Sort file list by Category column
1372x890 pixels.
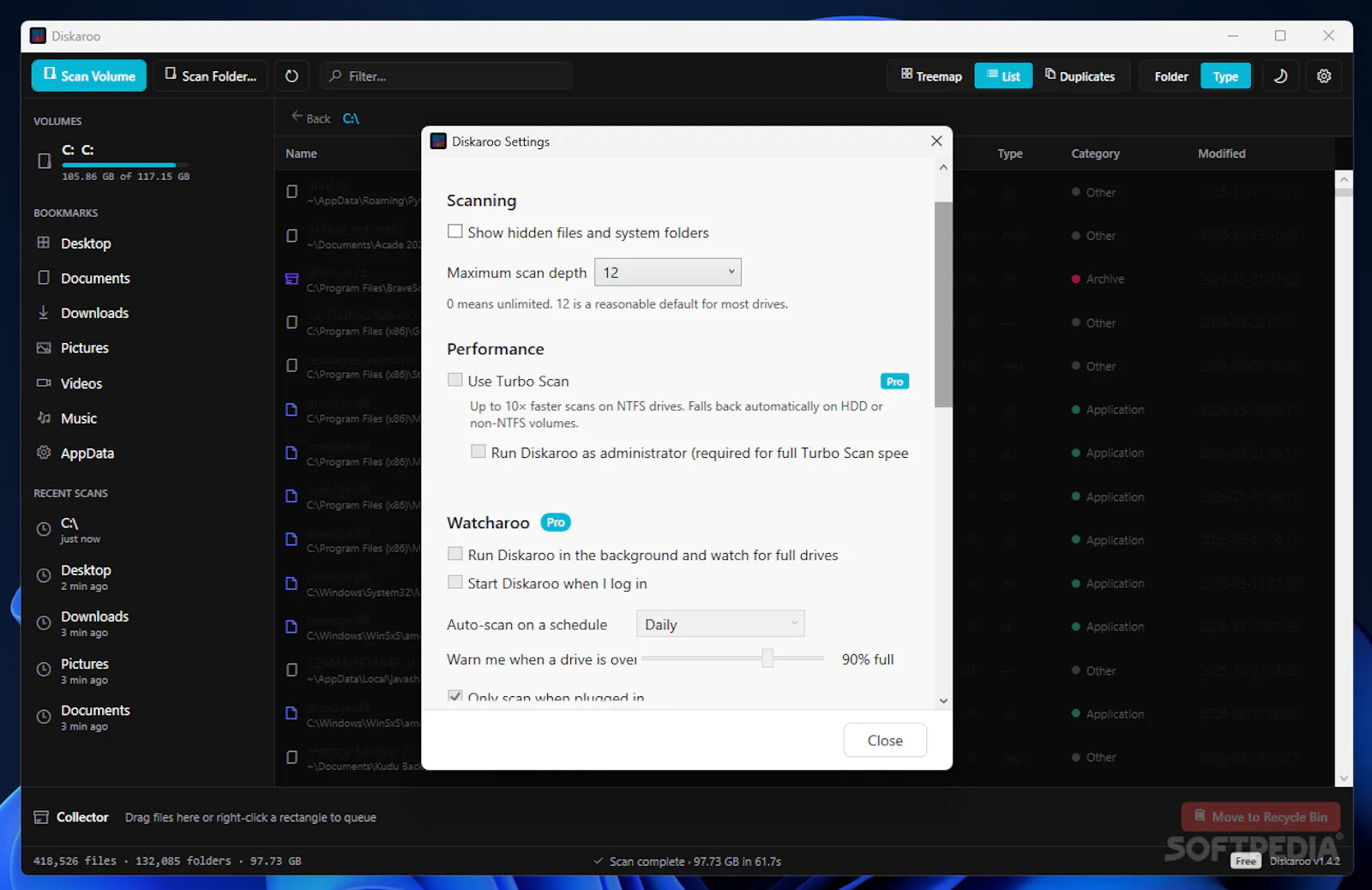[x=1095, y=153]
